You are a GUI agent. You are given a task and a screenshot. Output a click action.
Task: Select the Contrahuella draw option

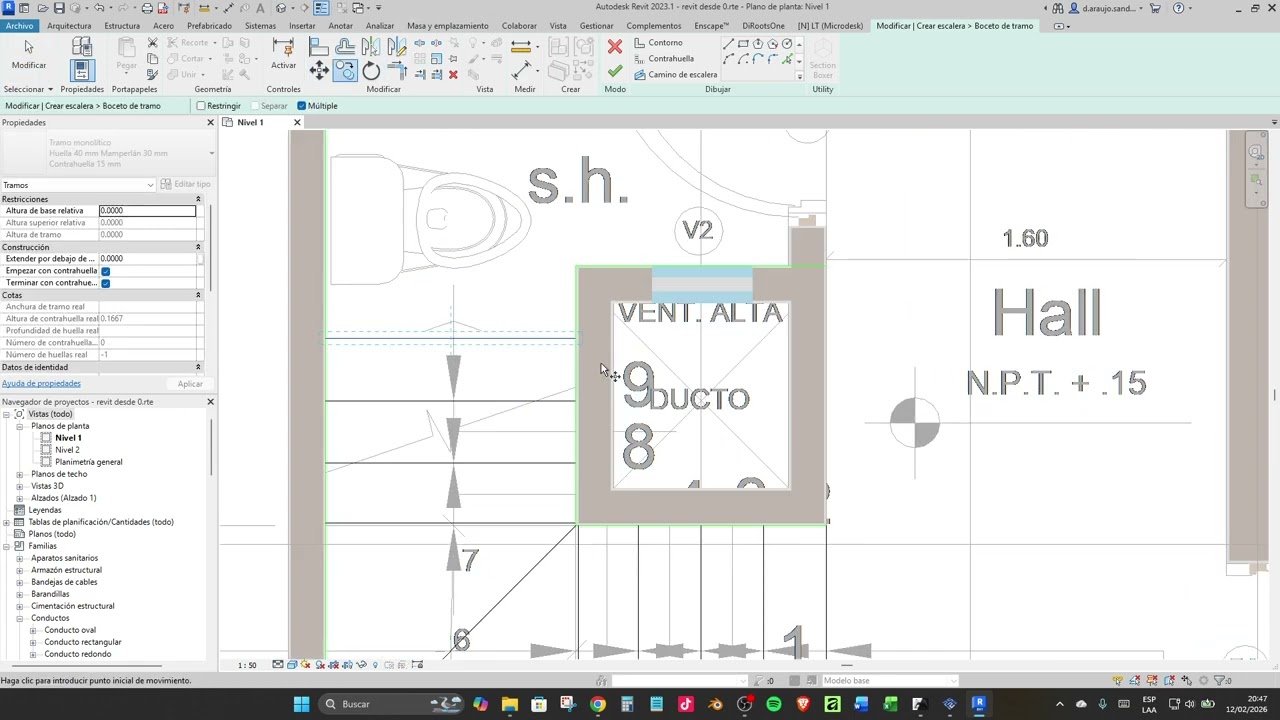click(663, 59)
